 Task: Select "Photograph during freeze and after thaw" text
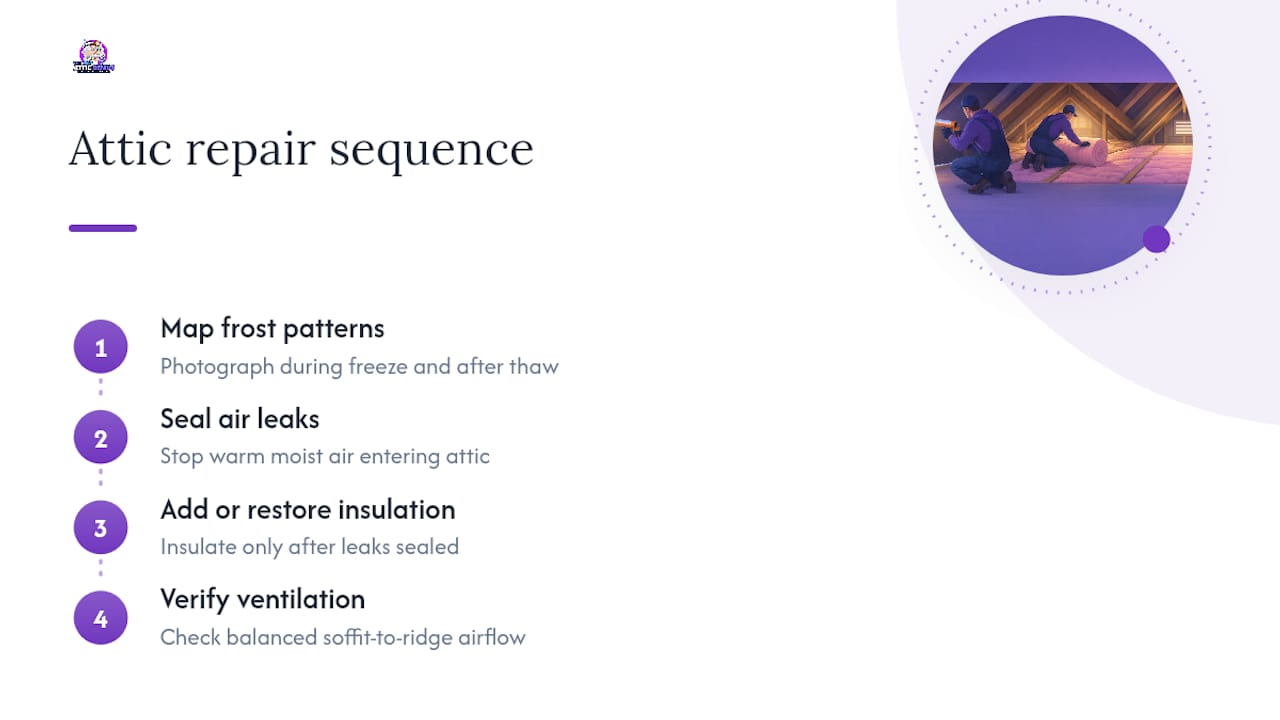coord(359,366)
